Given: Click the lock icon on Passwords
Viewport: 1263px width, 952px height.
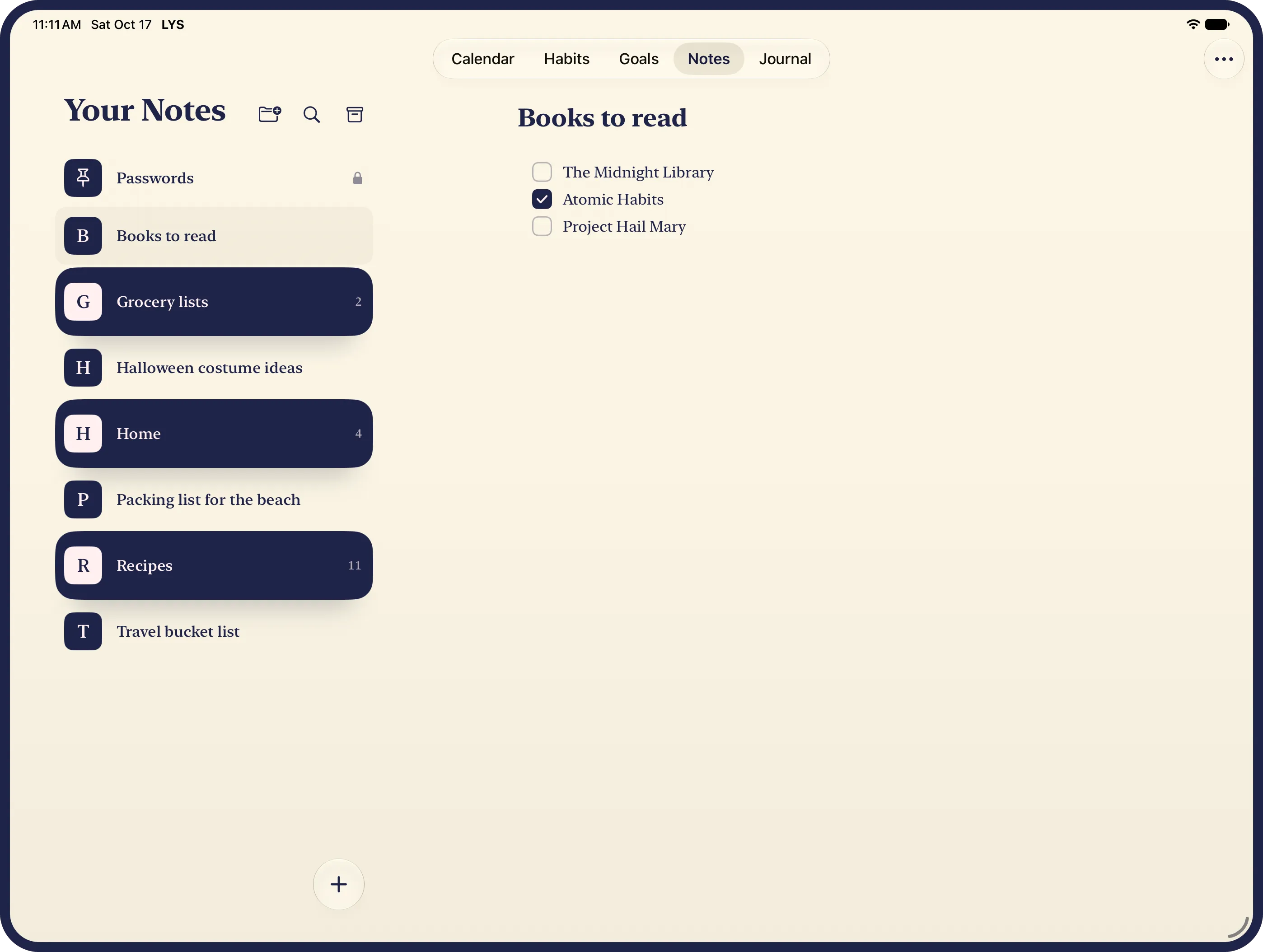Looking at the screenshot, I should pos(357,178).
